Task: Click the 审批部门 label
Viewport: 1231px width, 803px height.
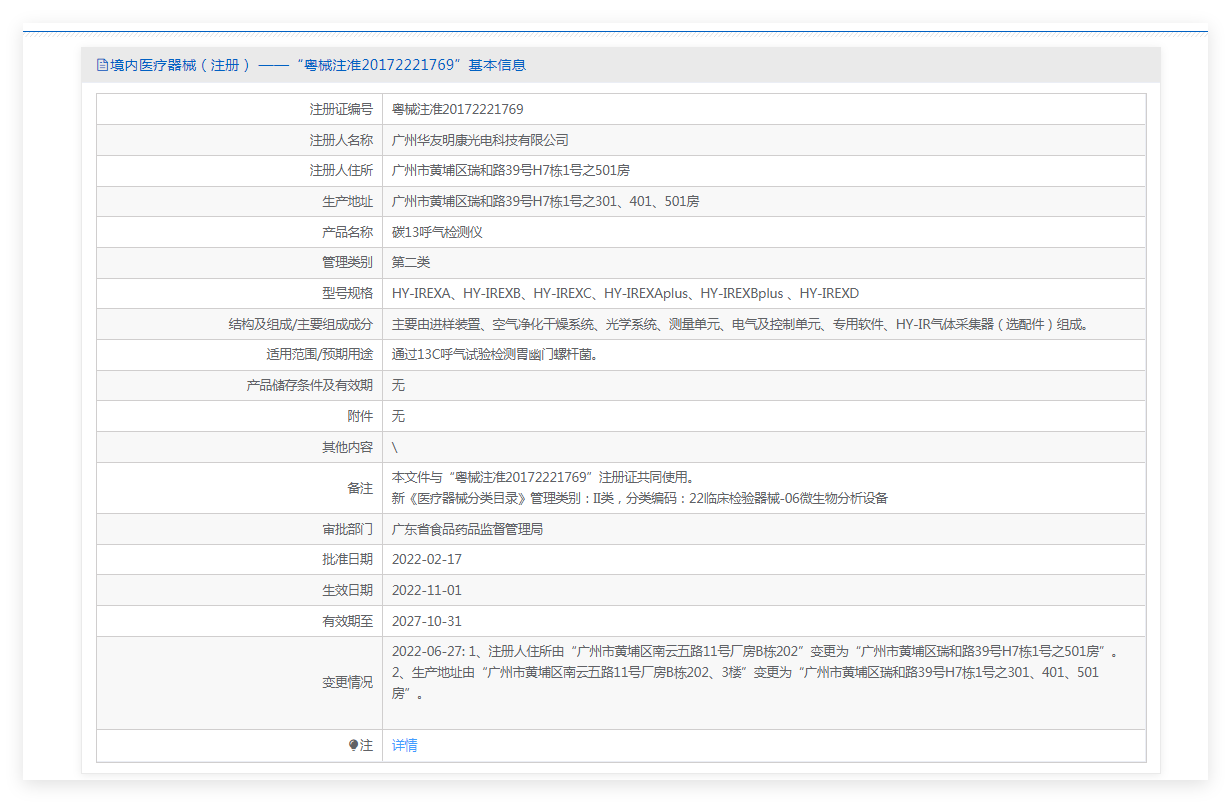Action: [x=347, y=529]
